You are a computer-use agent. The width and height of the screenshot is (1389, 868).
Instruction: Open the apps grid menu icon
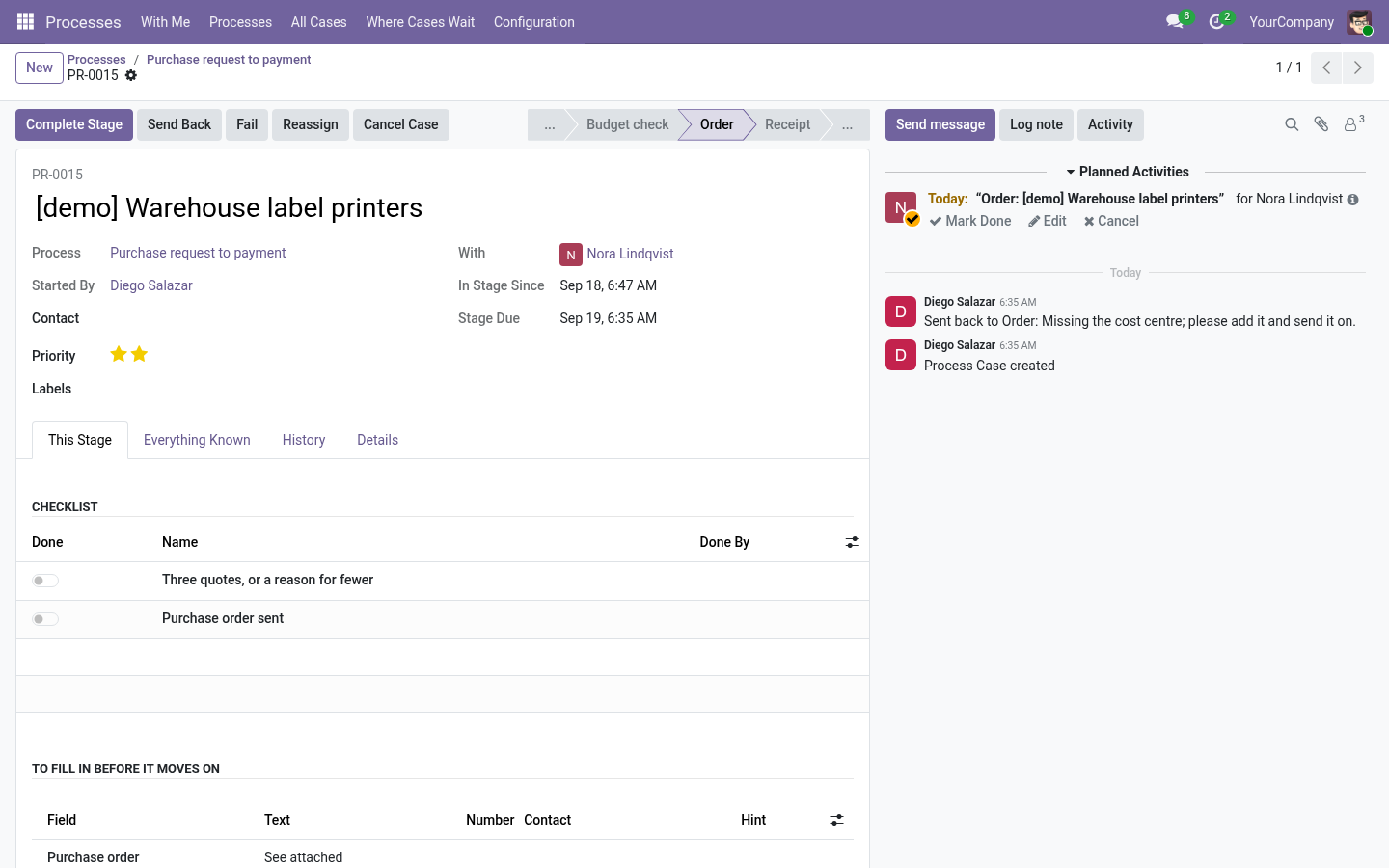(25, 21)
